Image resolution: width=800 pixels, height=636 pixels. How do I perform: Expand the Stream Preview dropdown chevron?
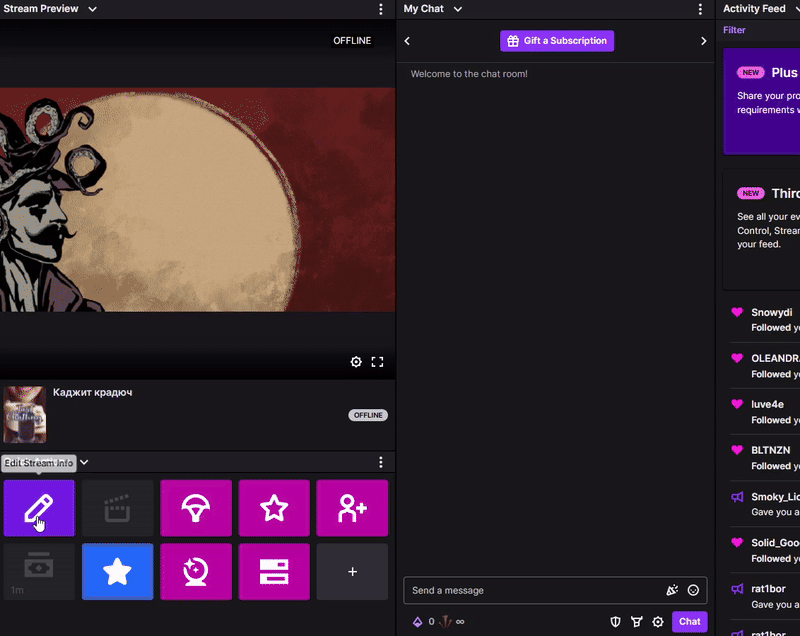coord(92,9)
